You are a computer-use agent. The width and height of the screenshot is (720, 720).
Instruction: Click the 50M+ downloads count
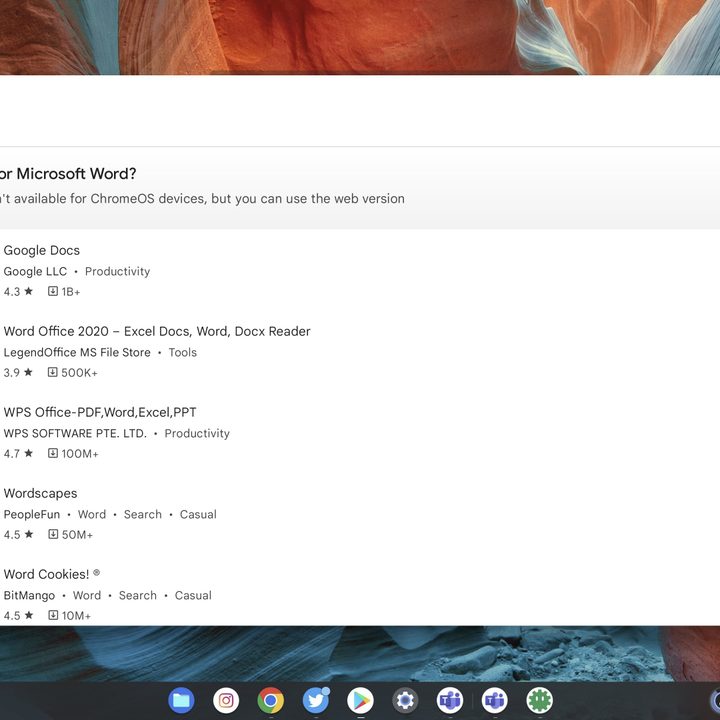pyautogui.click(x=77, y=534)
